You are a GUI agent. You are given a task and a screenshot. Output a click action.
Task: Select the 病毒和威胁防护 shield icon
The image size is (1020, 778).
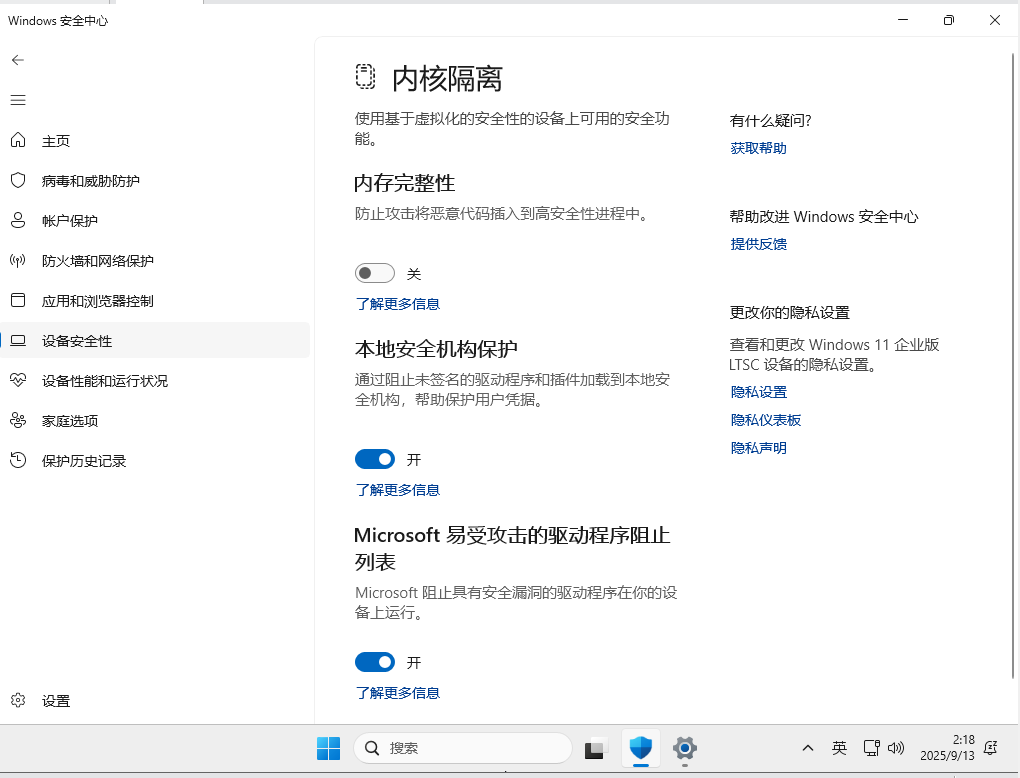point(18,181)
